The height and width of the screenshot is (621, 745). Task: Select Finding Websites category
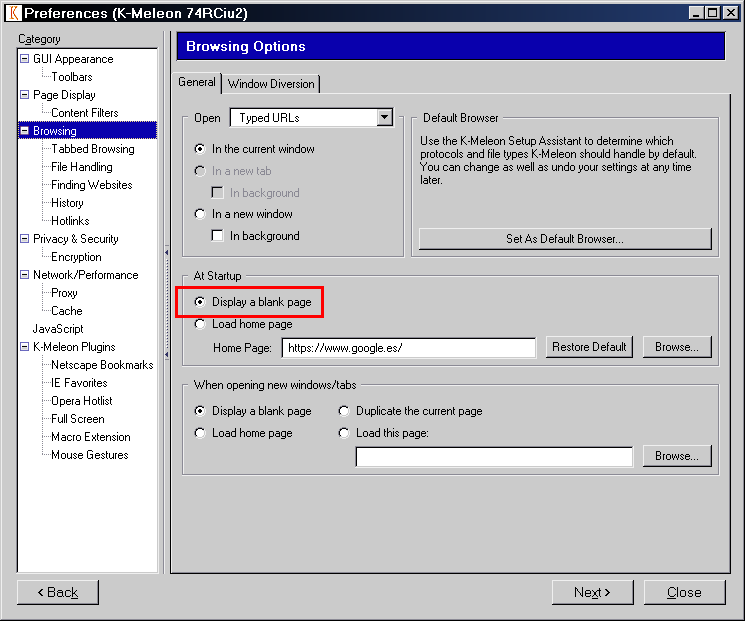tap(92, 185)
